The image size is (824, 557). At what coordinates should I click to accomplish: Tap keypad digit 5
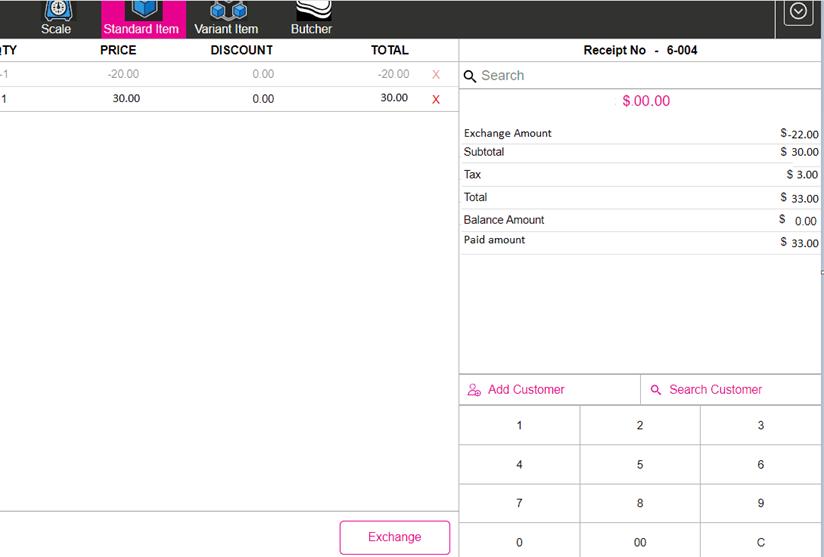pyautogui.click(x=640, y=465)
